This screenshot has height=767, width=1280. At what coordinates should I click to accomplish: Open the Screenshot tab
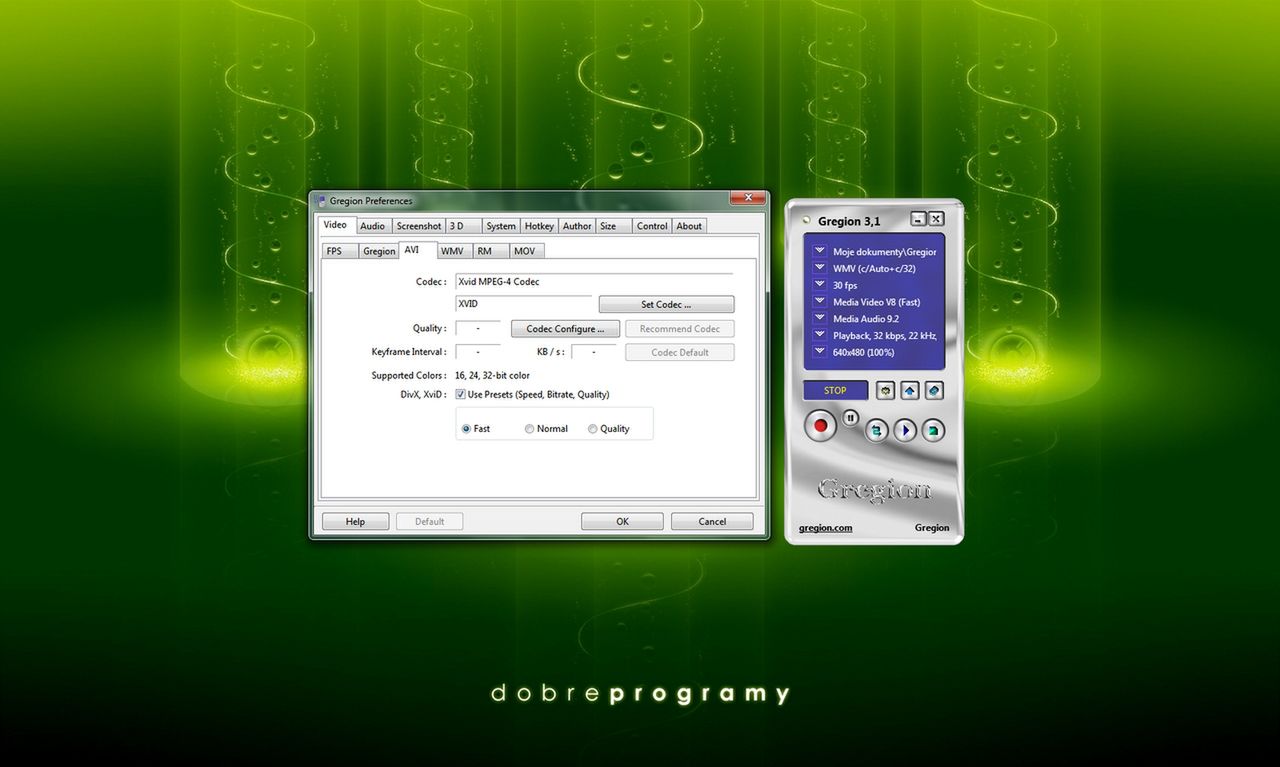[x=419, y=226]
